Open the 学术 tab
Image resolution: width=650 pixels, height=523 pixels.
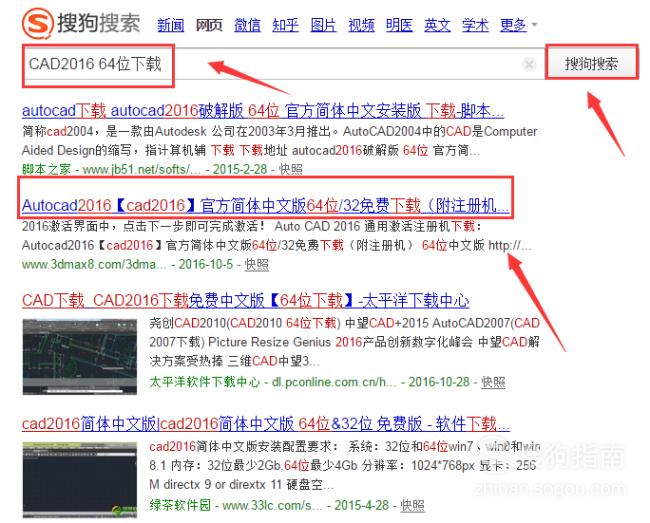475,25
